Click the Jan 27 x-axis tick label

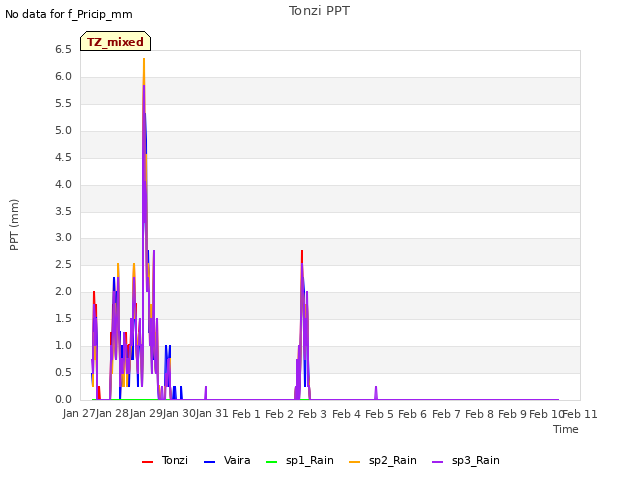[79, 414]
